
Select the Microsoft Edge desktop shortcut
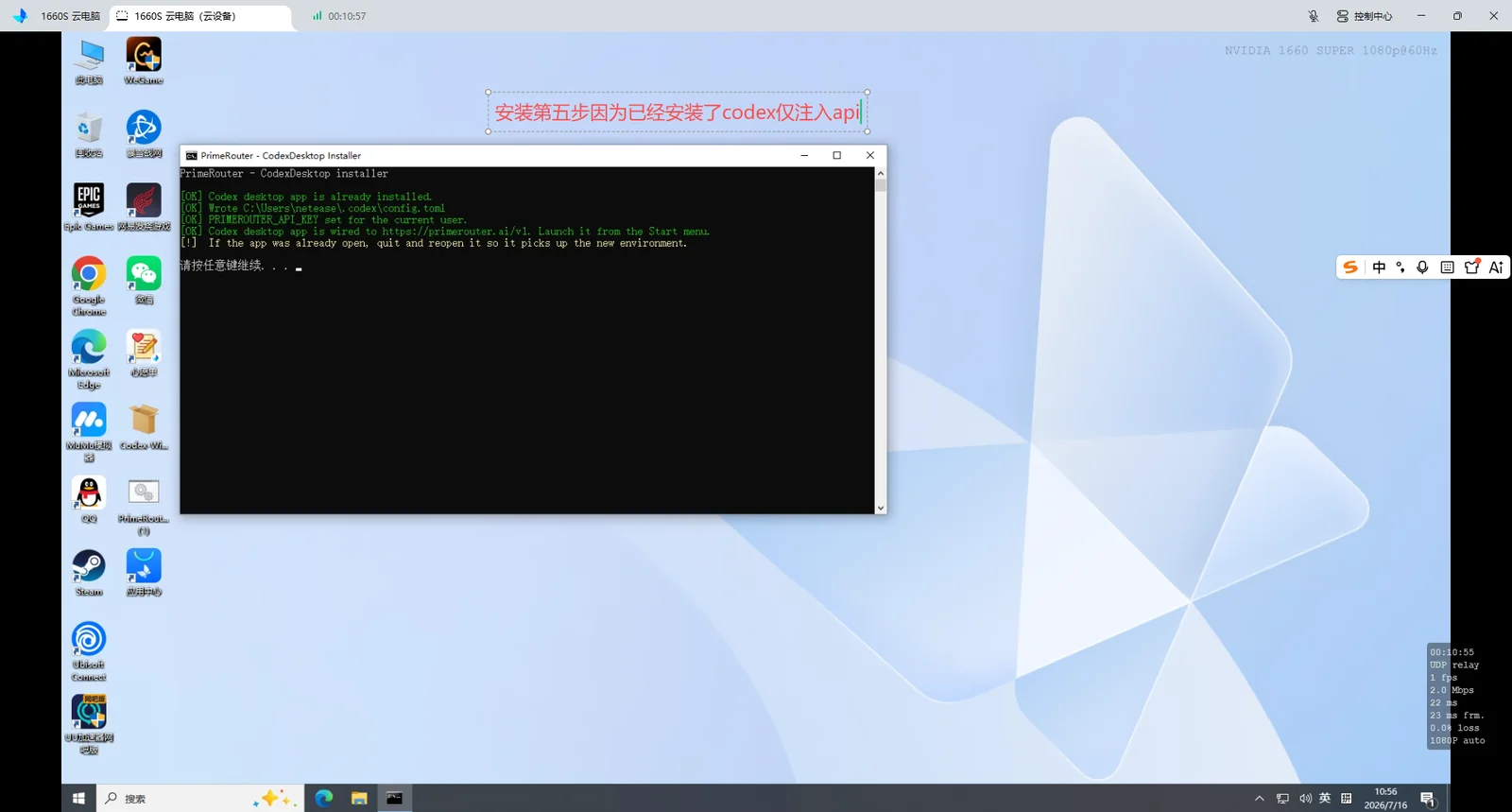click(x=89, y=359)
